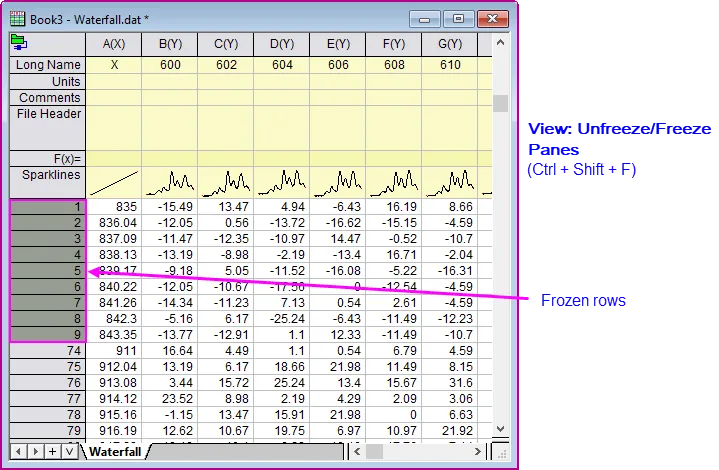Click the Book3 workbook window icon

17,19
